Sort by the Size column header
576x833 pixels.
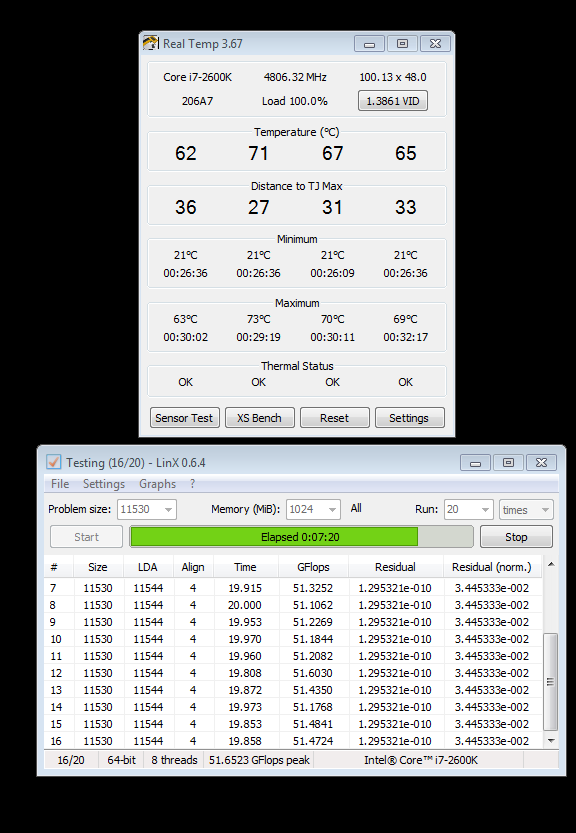pyautogui.click(x=98, y=567)
